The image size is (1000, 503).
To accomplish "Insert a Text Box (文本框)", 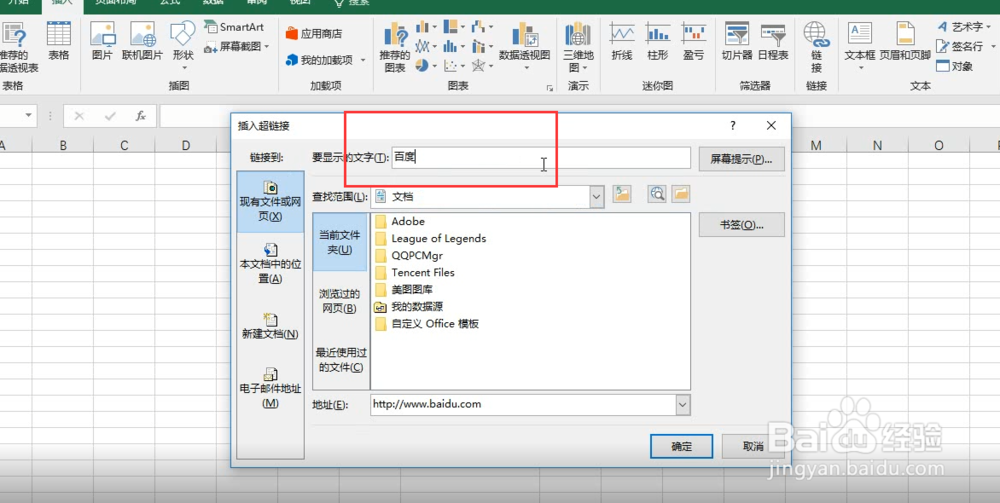I will click(x=860, y=46).
